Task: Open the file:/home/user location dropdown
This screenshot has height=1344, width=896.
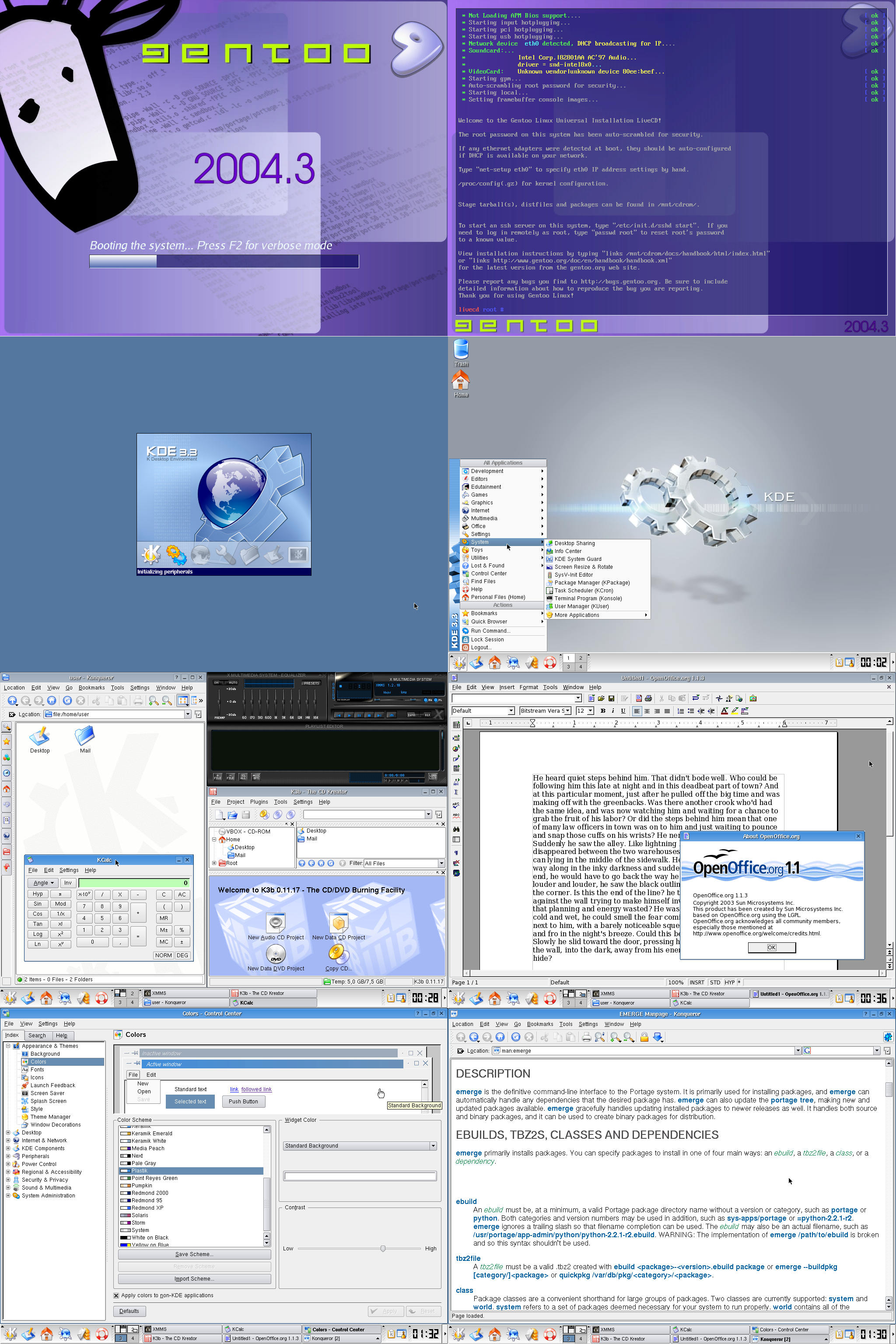Action: pos(187,714)
